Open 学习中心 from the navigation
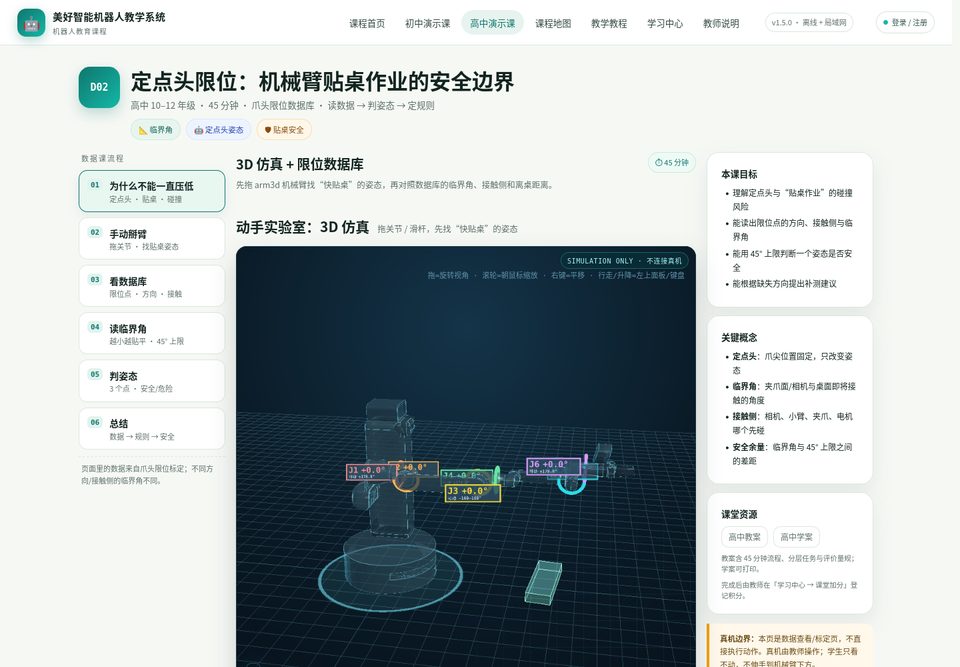Viewport: 960px width, 667px height. (x=665, y=23)
